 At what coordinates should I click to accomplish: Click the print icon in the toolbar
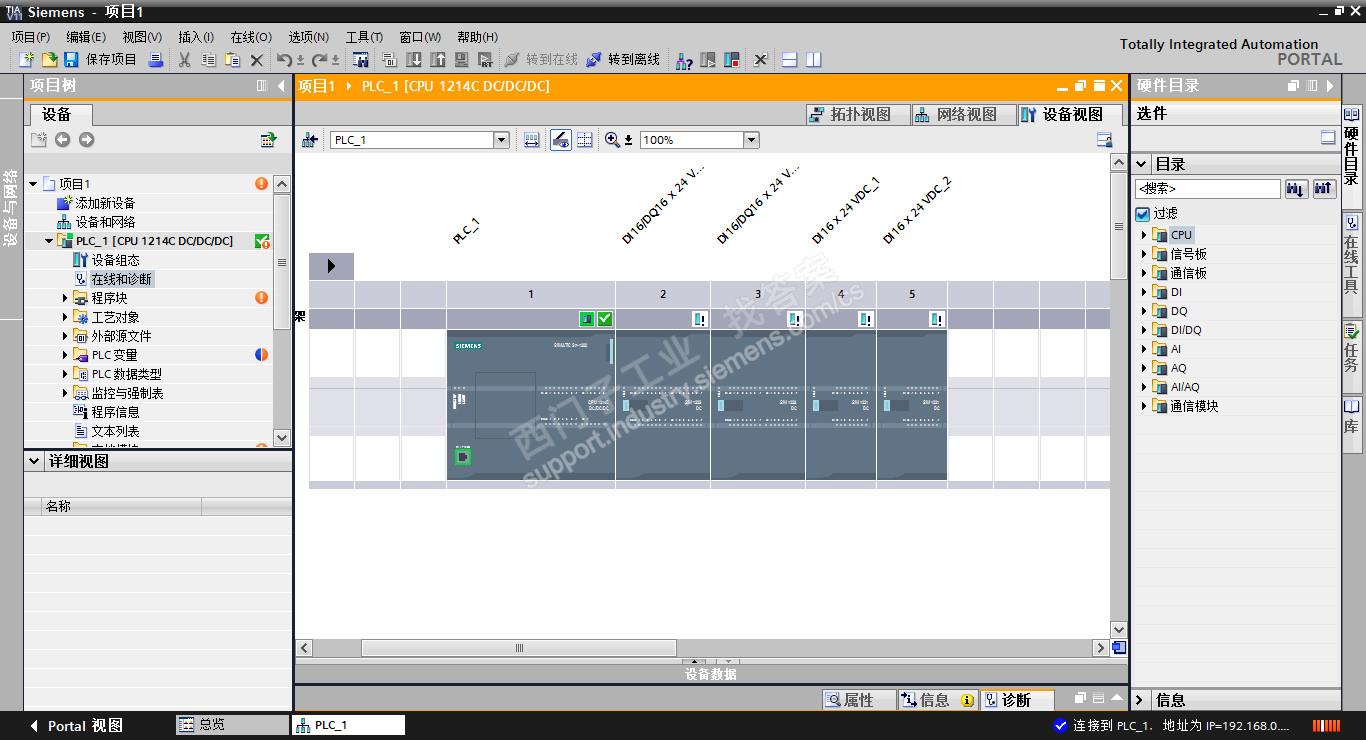156,60
